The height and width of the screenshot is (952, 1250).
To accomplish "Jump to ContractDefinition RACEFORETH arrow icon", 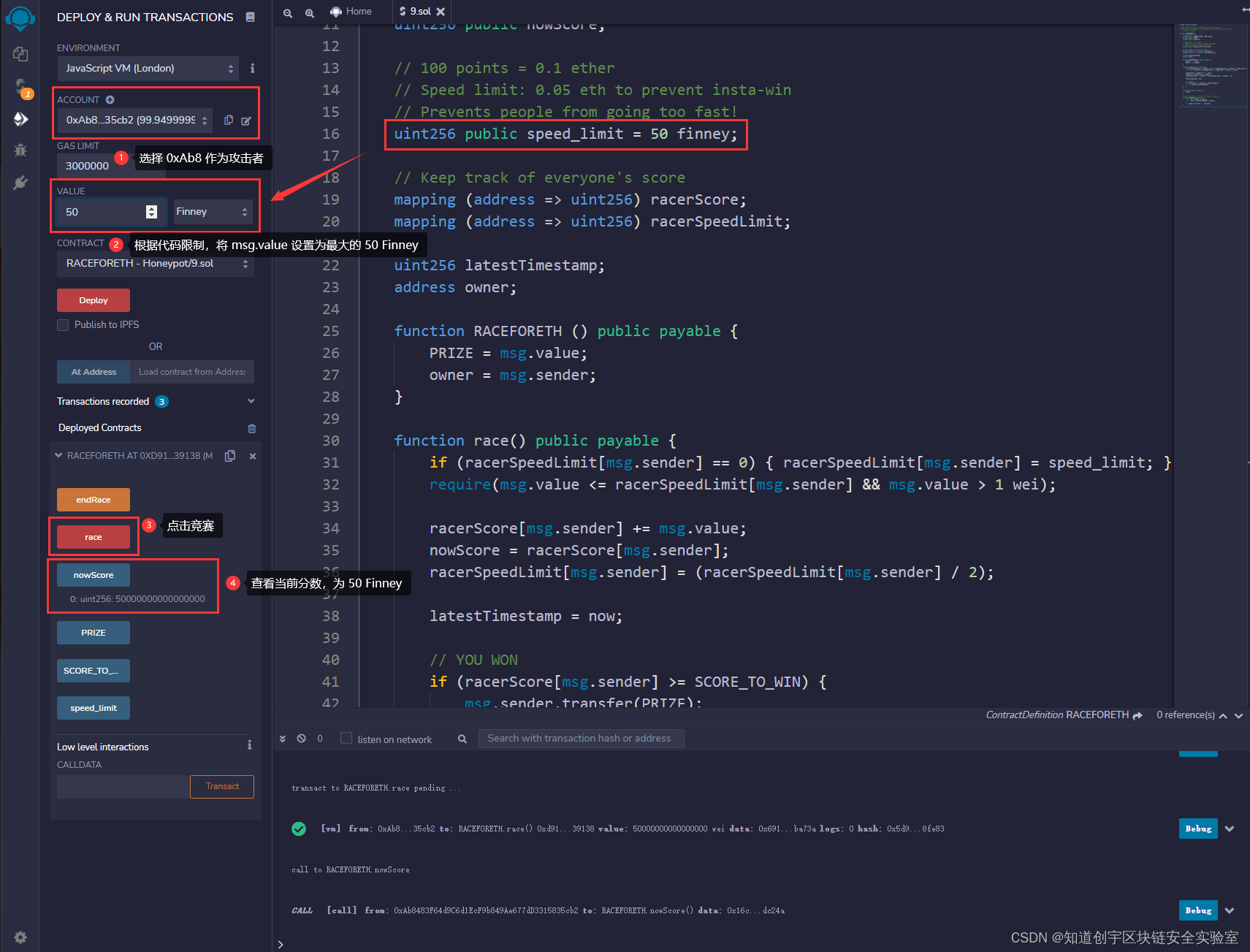I will pyautogui.click(x=1137, y=715).
